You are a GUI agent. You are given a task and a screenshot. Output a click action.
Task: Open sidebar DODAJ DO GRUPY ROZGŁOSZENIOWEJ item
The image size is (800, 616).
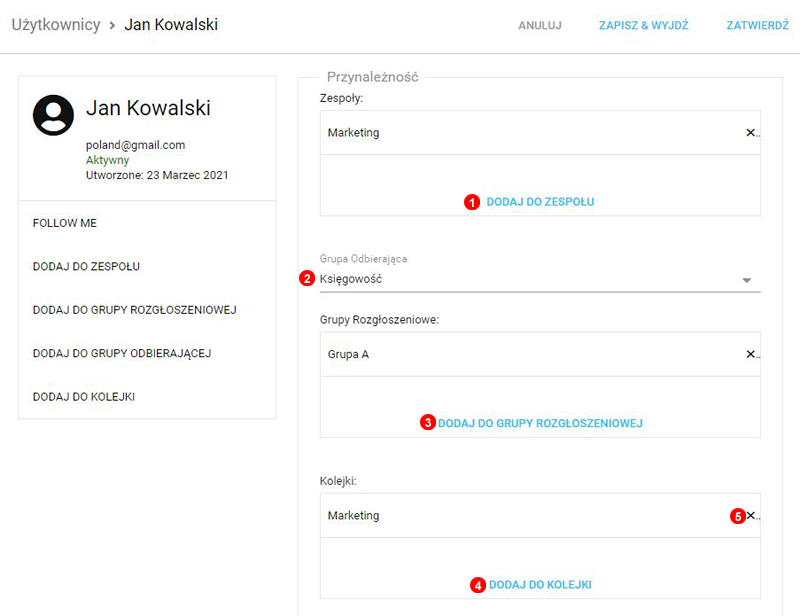134,310
